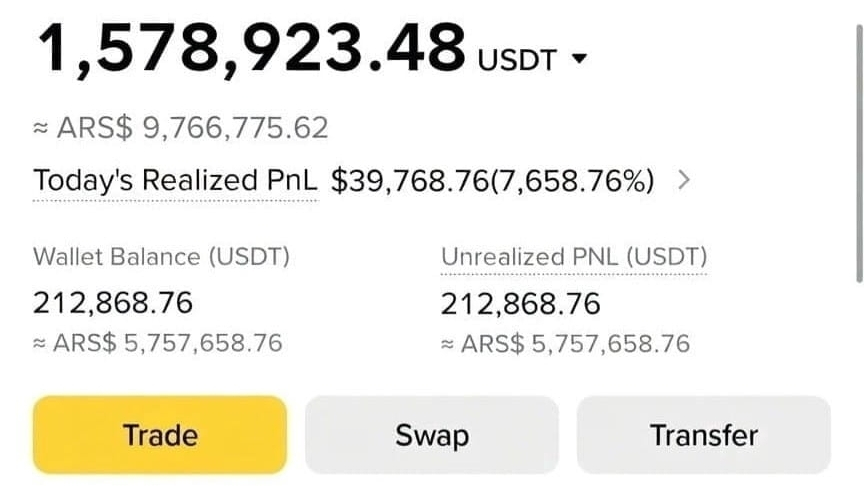Tap the Swap button
This screenshot has width=864, height=486.
(x=431, y=435)
